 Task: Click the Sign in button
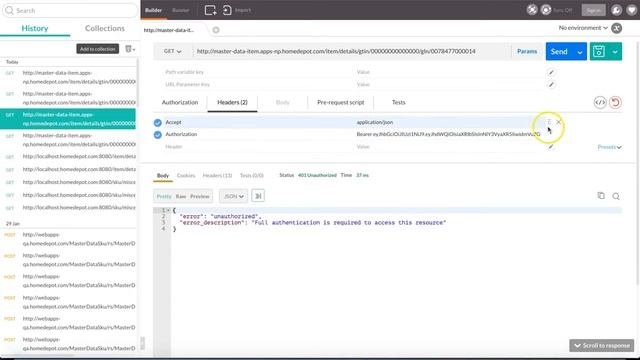[593, 10]
